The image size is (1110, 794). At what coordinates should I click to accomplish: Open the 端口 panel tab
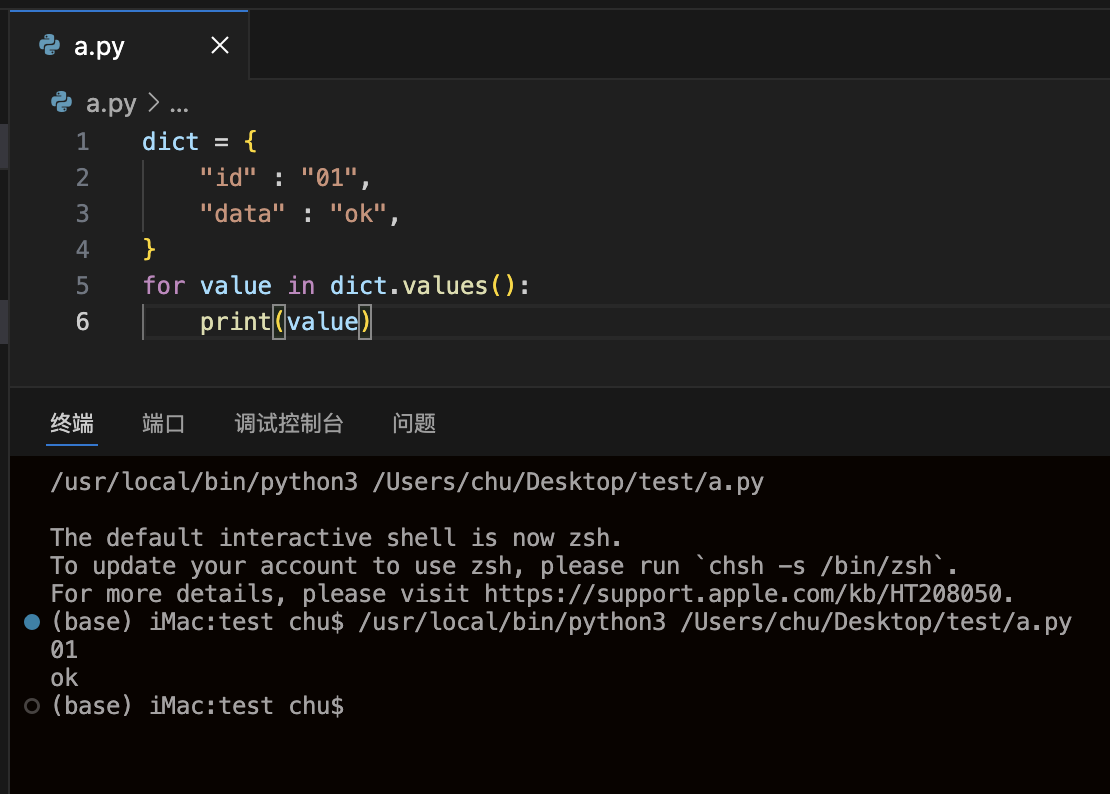click(x=164, y=423)
